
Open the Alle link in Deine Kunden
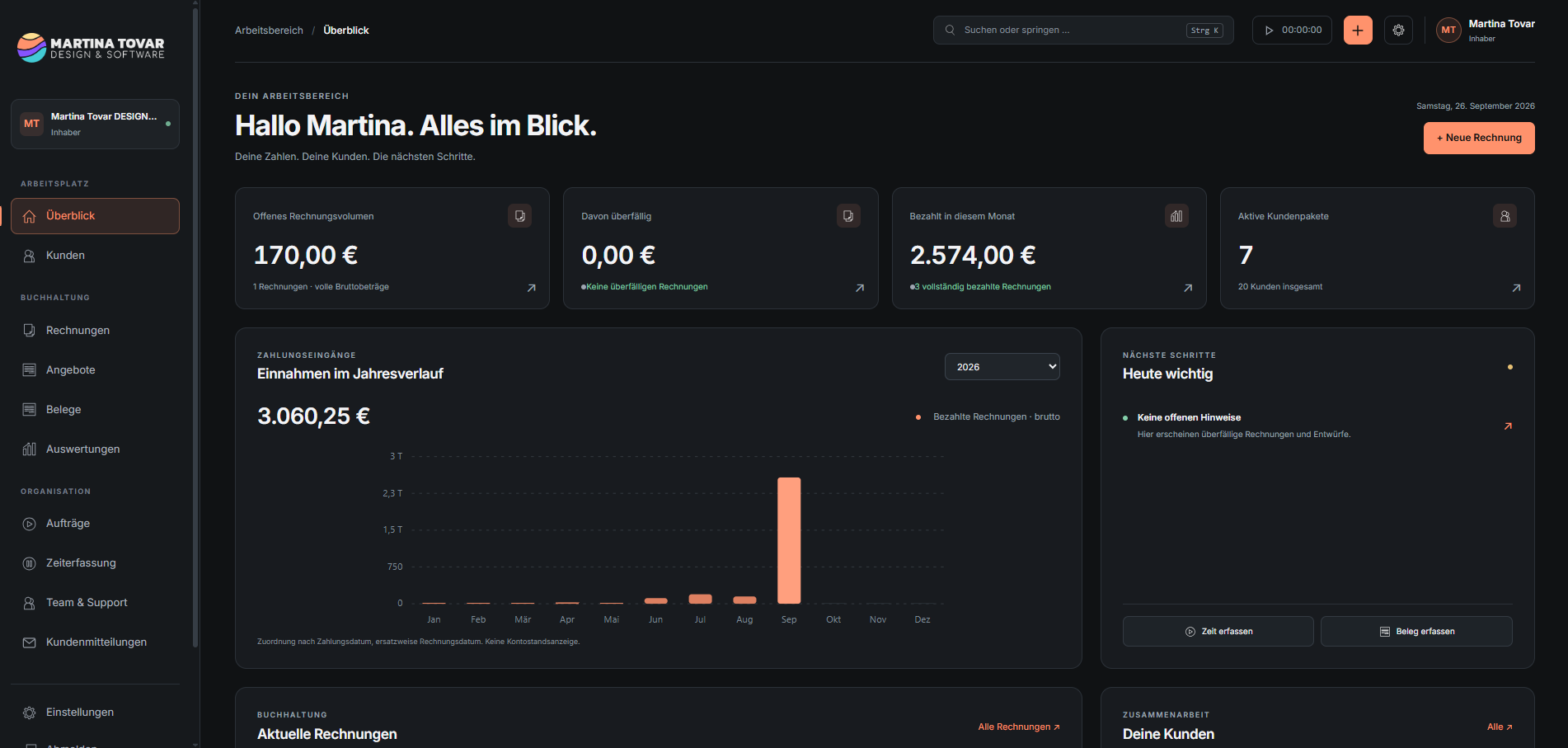[1500, 727]
